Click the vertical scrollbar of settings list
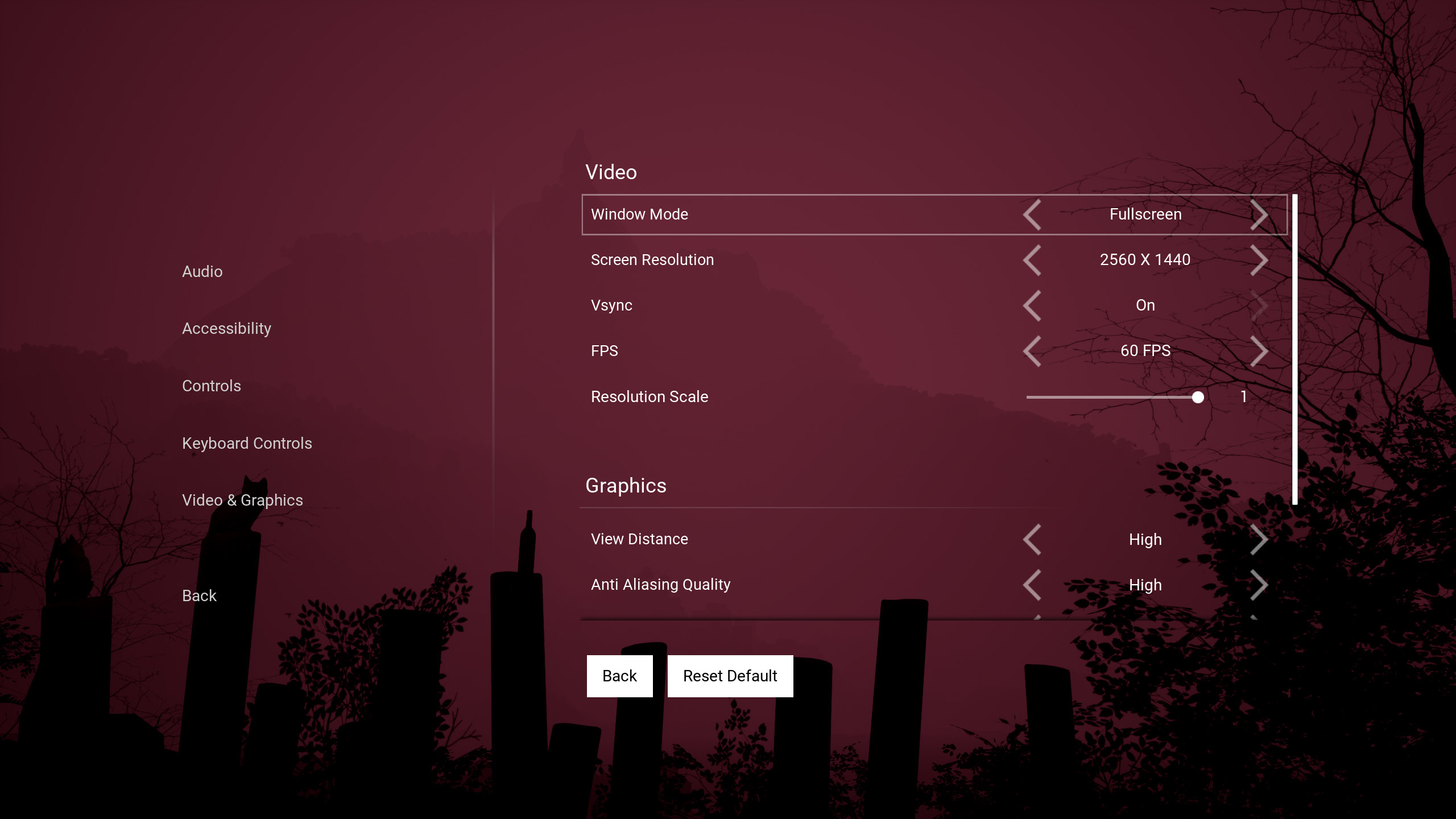 pyautogui.click(x=1294, y=349)
